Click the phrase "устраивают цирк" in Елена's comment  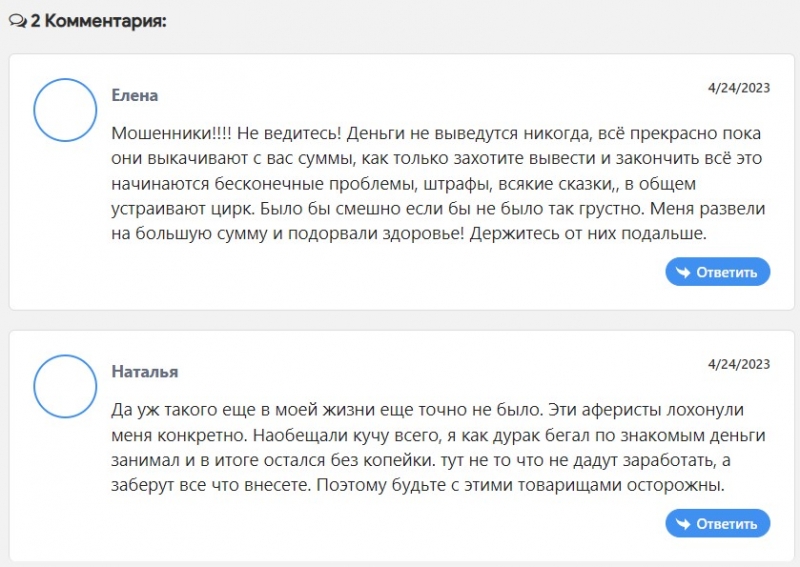point(184,209)
